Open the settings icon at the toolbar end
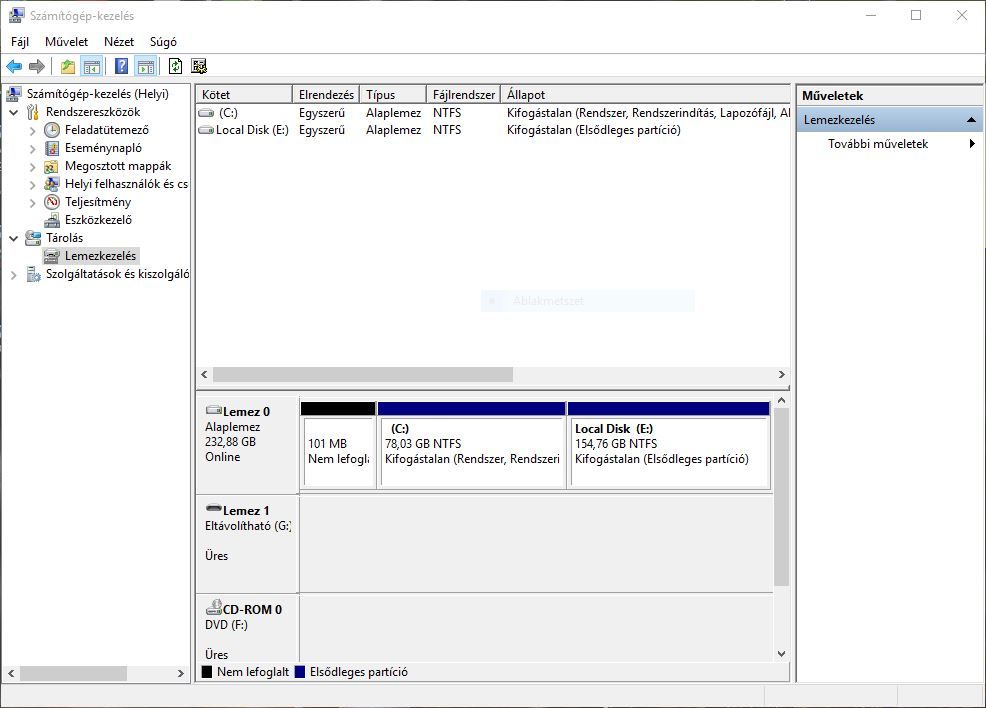Viewport: 986px width, 708px height. [199, 66]
